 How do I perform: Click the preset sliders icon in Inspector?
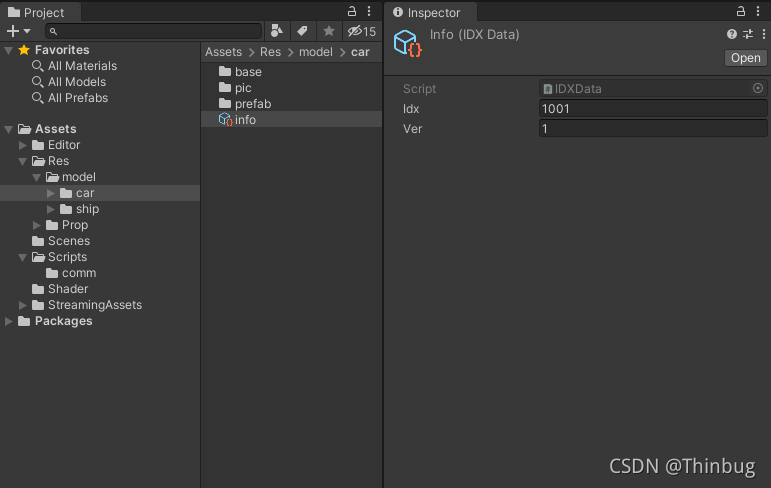(748, 34)
